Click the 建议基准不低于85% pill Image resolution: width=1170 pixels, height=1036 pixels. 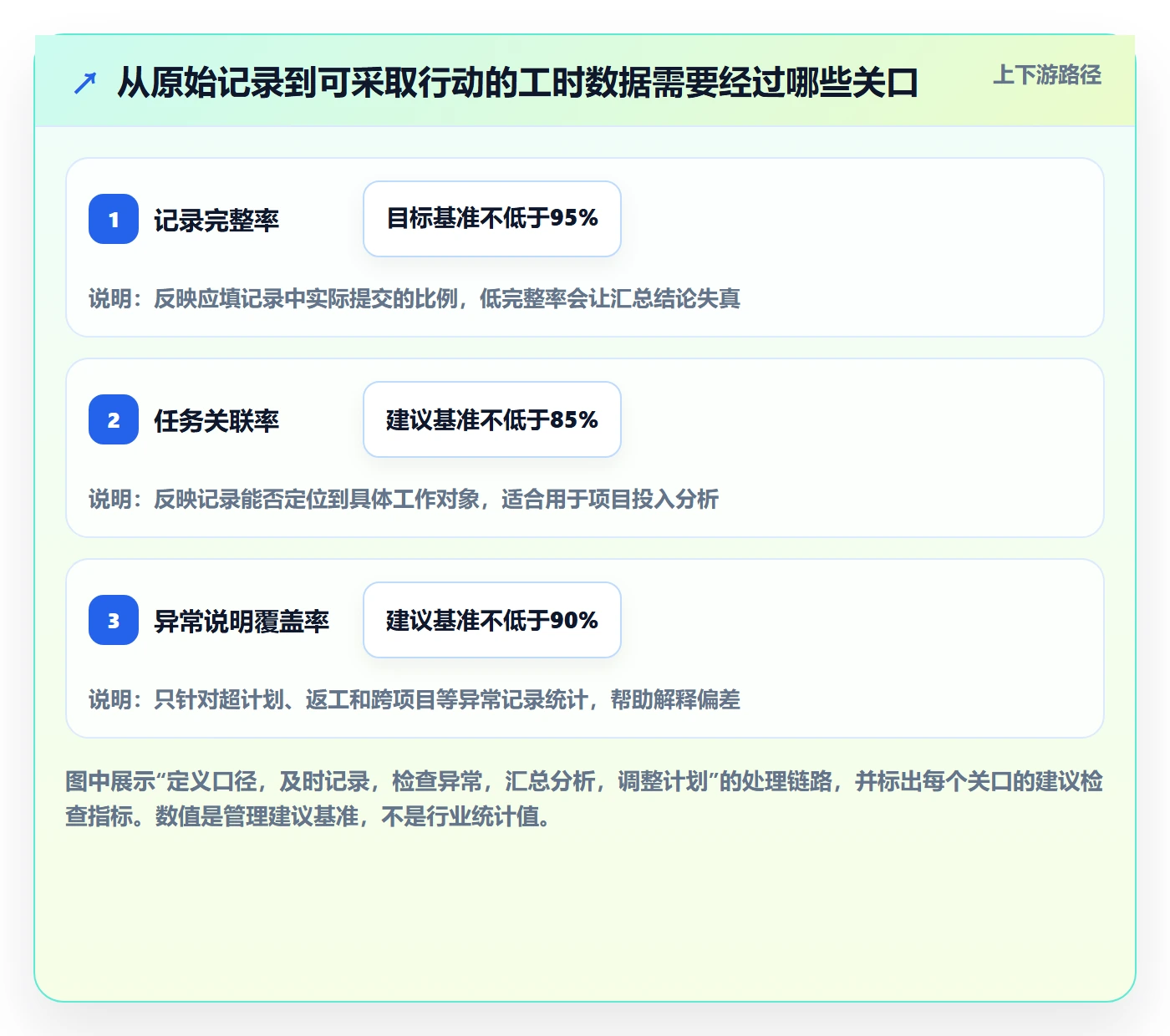point(492,419)
